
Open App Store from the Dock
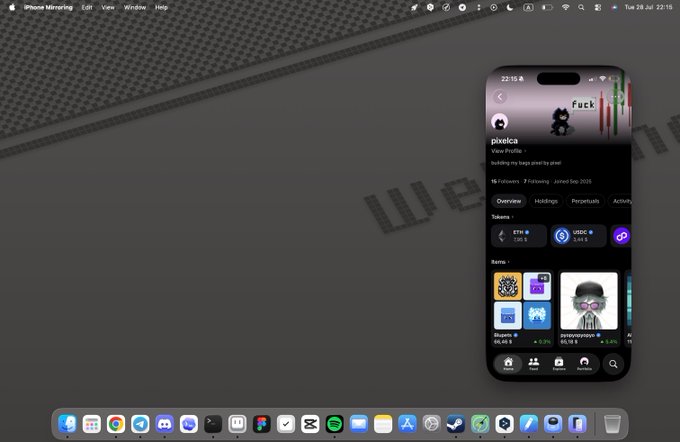[x=407, y=424]
